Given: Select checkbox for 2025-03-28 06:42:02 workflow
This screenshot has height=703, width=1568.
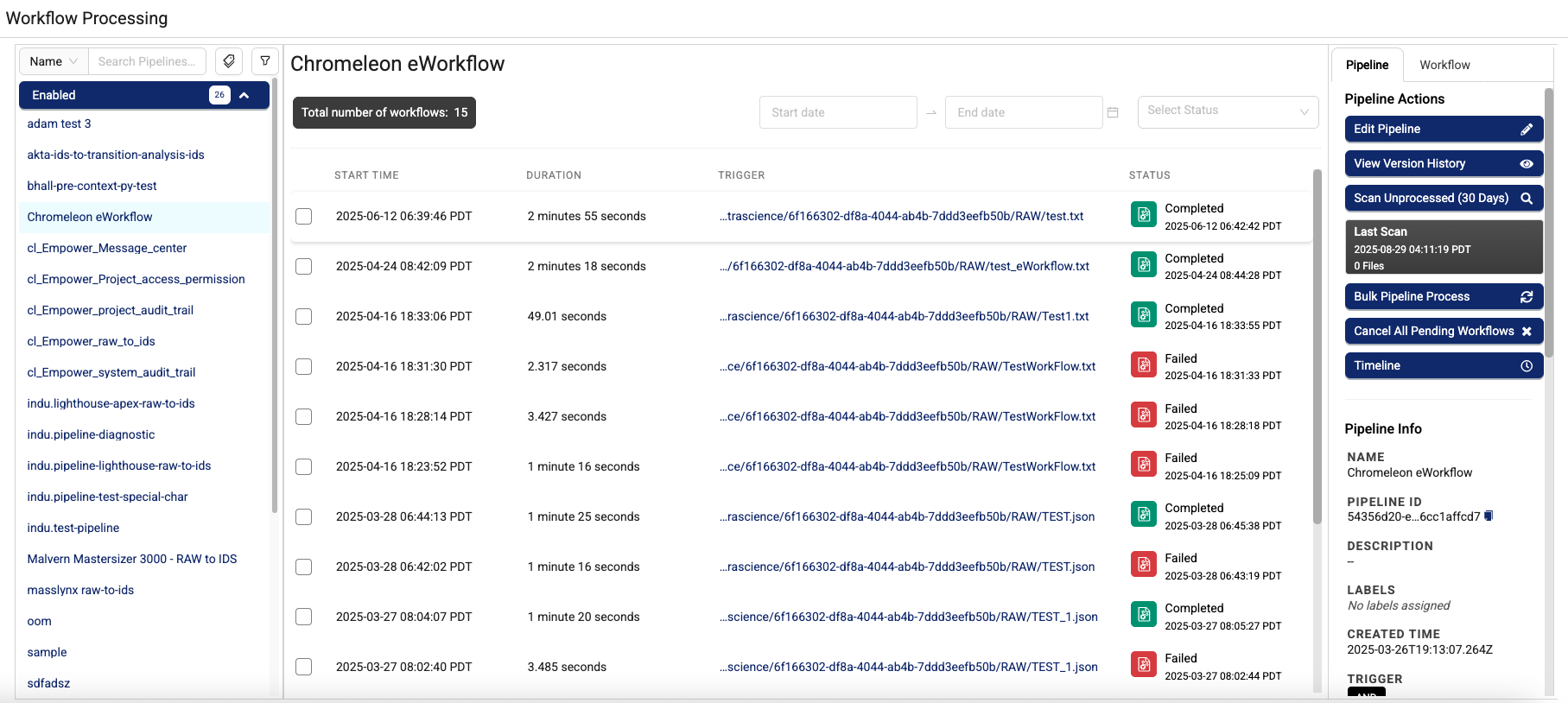Looking at the screenshot, I should pos(304,567).
